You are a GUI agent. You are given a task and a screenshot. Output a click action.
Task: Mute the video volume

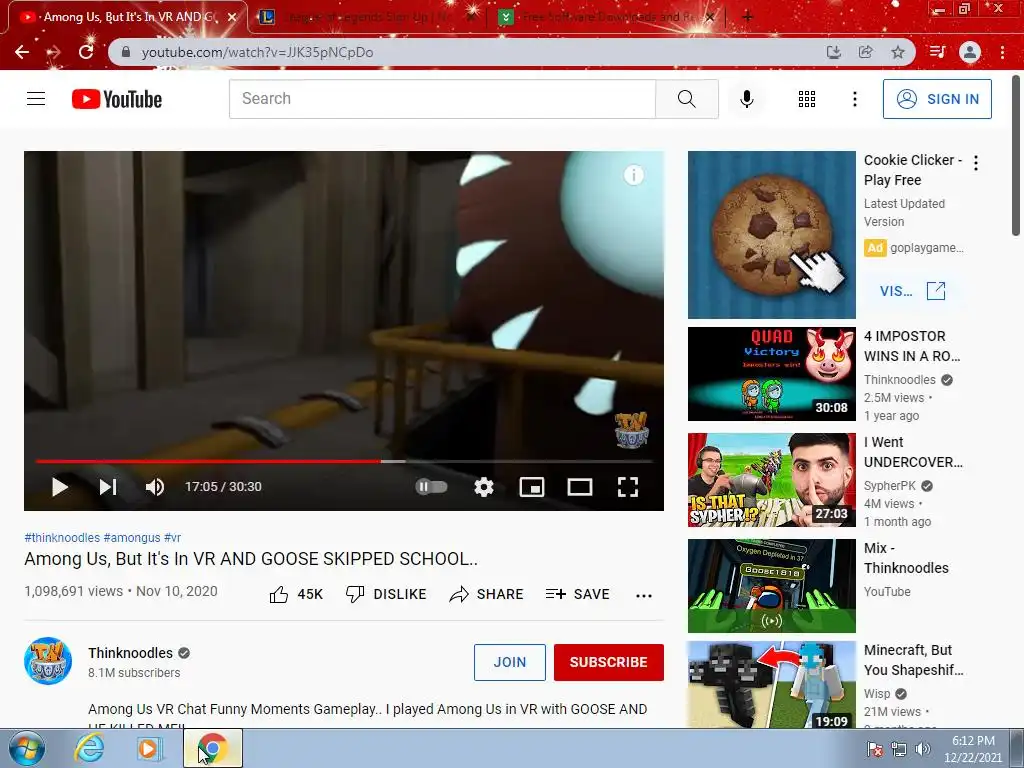(x=155, y=487)
